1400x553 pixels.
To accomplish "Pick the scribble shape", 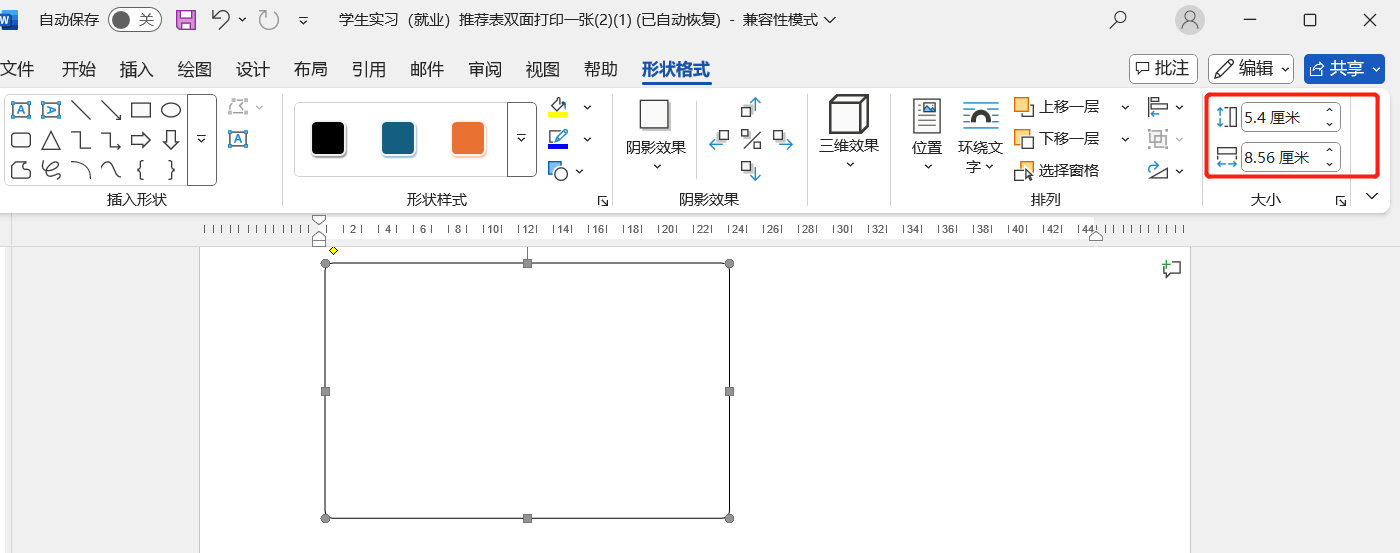I will [x=51, y=170].
